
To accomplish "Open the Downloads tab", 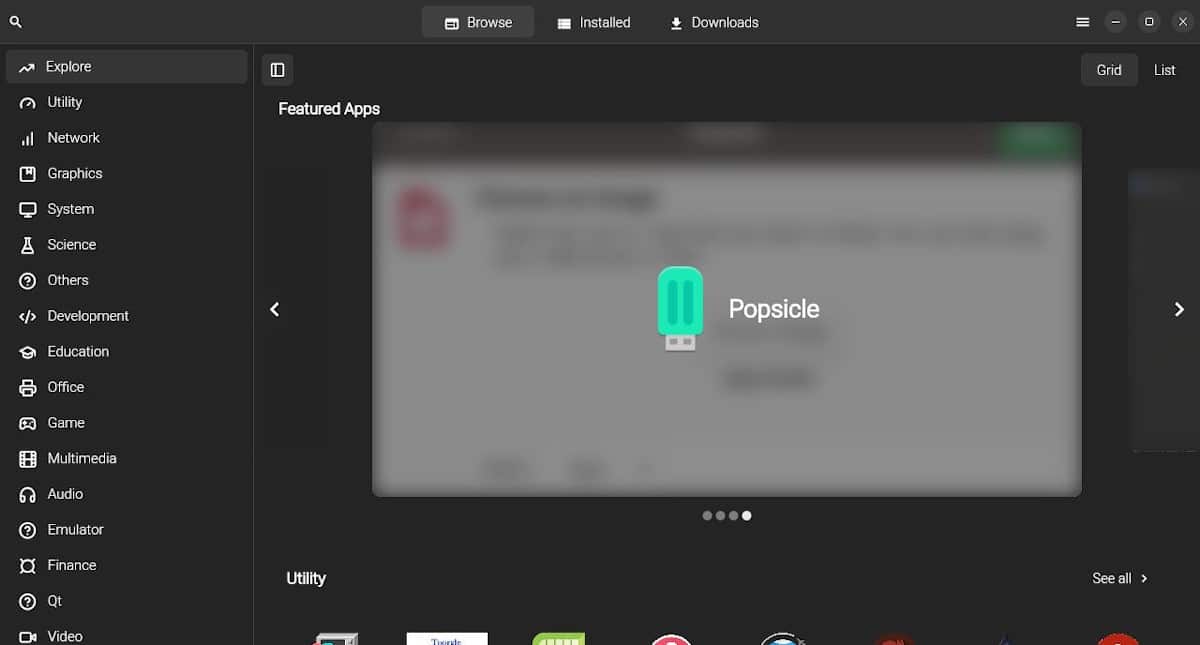I will coord(713,21).
